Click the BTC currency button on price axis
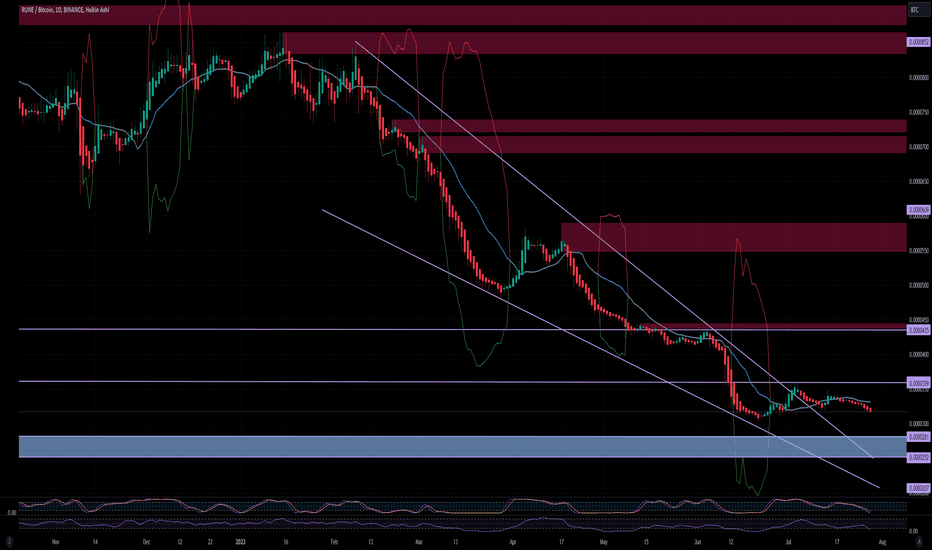The image size is (932, 550). pos(919,10)
